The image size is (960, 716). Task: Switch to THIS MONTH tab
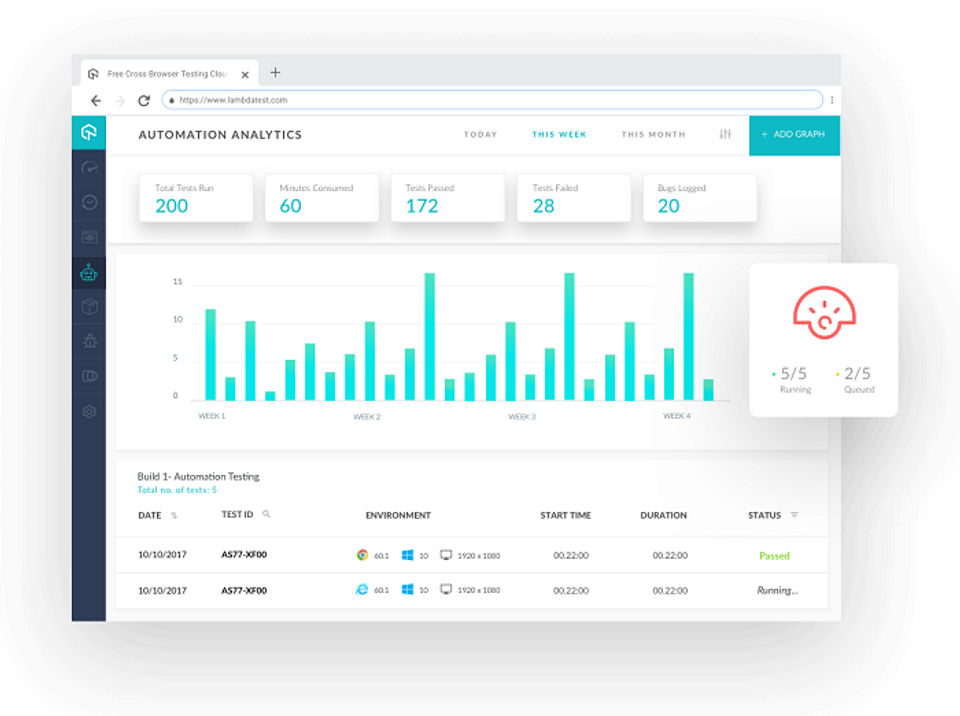[x=653, y=134]
